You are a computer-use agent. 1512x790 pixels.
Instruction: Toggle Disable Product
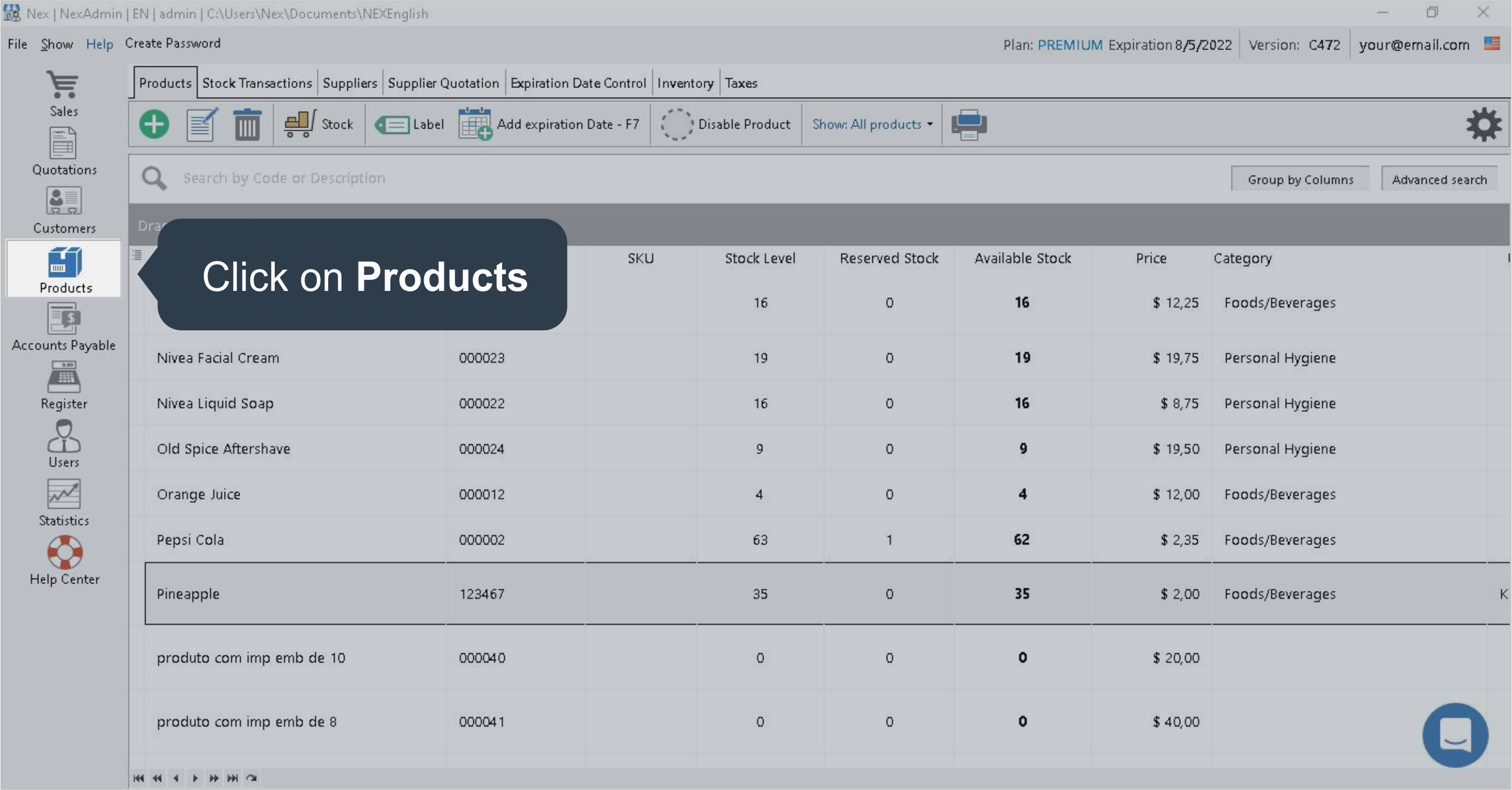(x=726, y=124)
